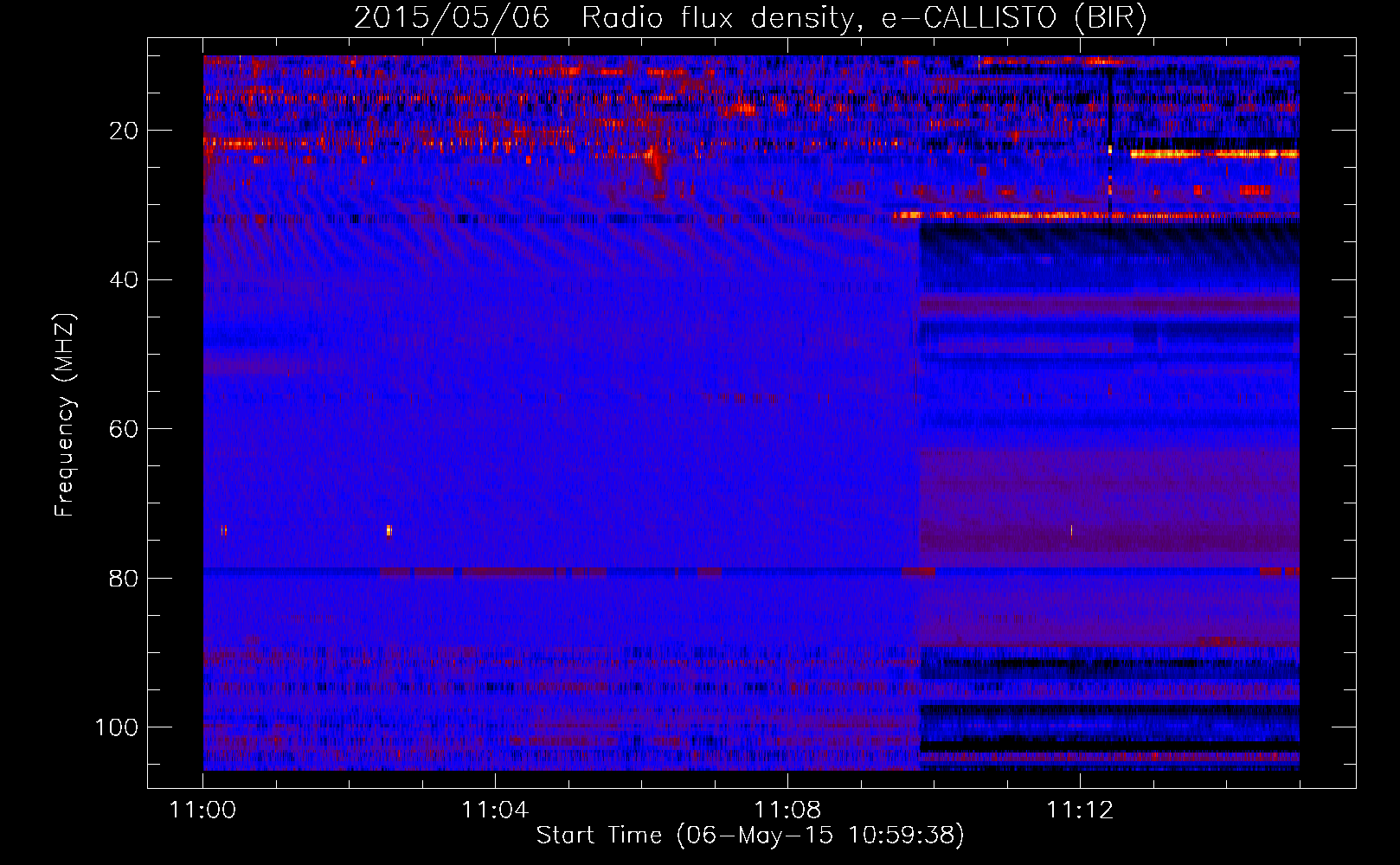Click the "11:04" time tick label

coord(495,810)
